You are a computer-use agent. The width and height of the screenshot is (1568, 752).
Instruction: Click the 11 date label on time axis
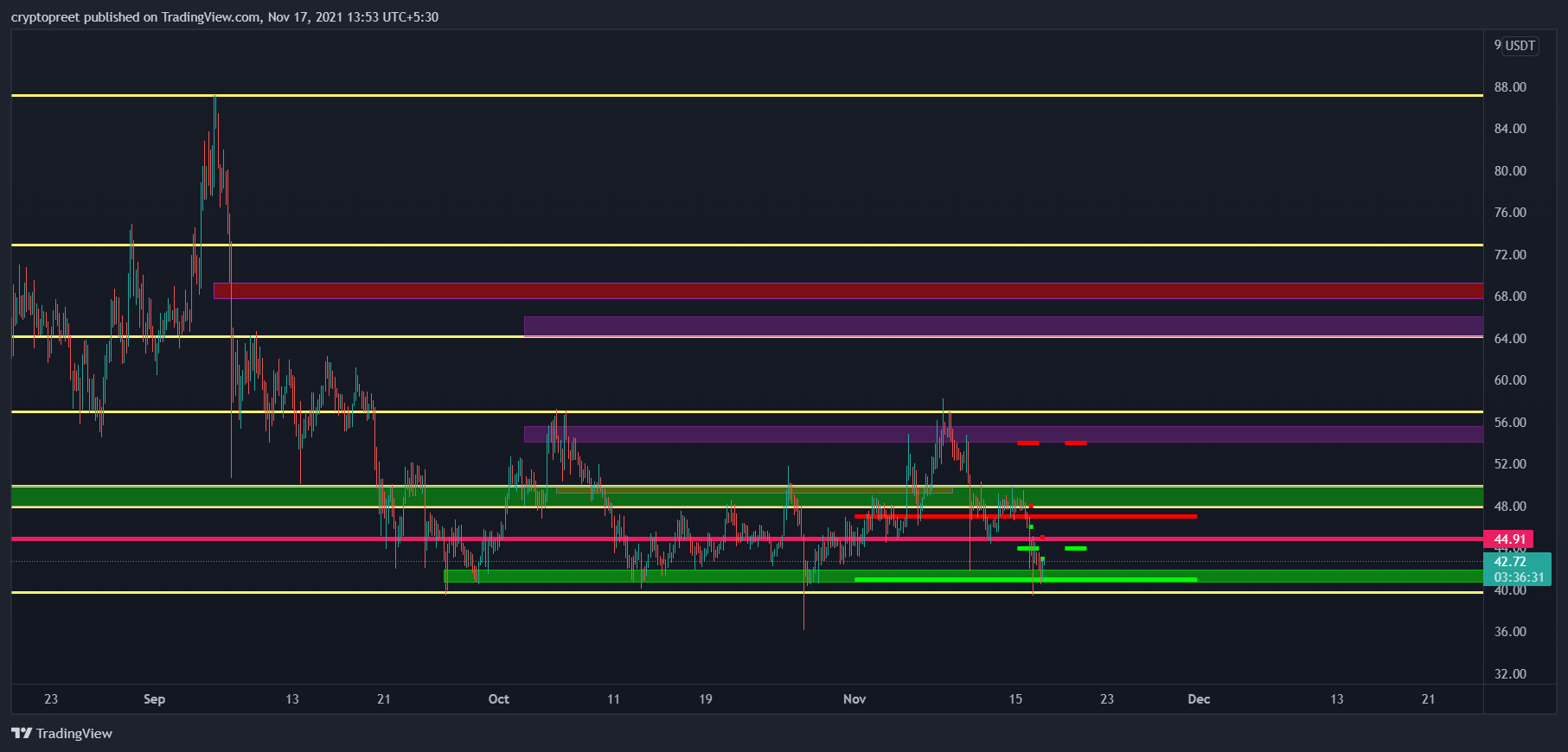pyautogui.click(x=613, y=699)
